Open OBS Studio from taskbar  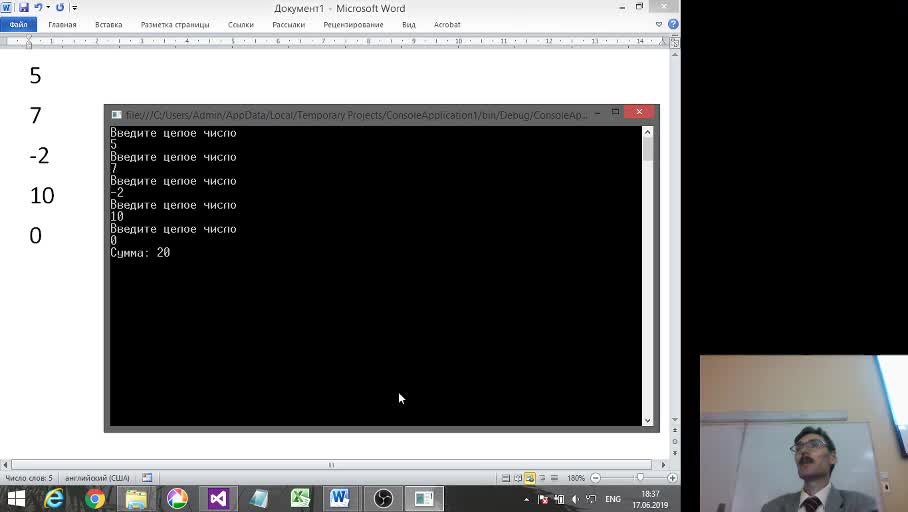(383, 499)
